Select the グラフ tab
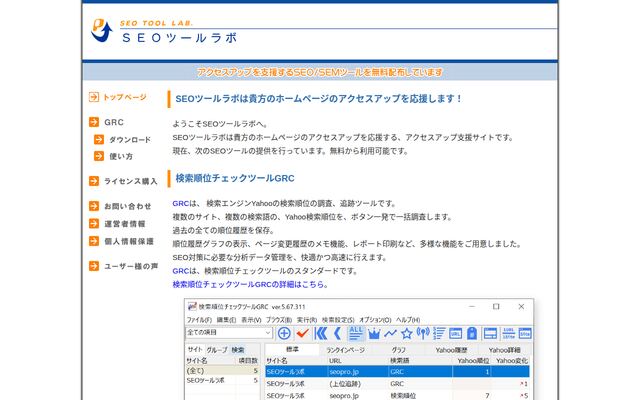 click(398, 350)
